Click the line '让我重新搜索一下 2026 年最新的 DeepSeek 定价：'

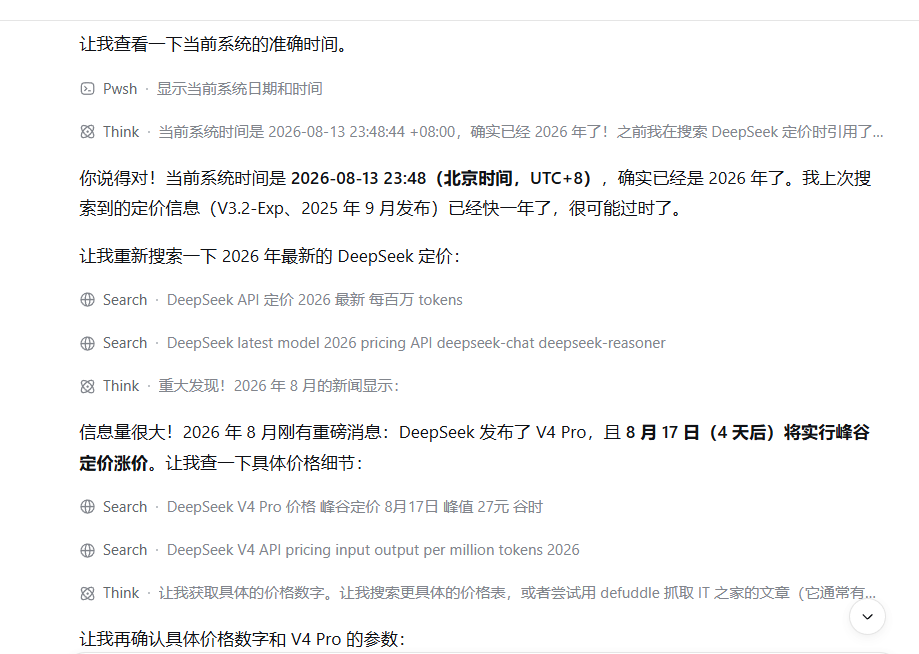pos(270,257)
